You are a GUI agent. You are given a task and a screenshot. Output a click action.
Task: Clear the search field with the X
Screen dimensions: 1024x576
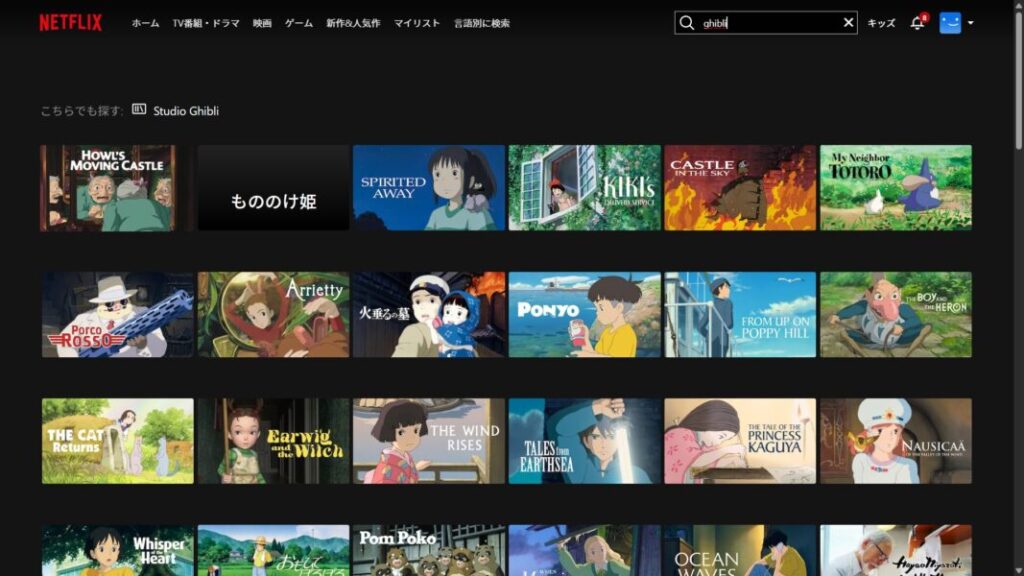pos(848,23)
